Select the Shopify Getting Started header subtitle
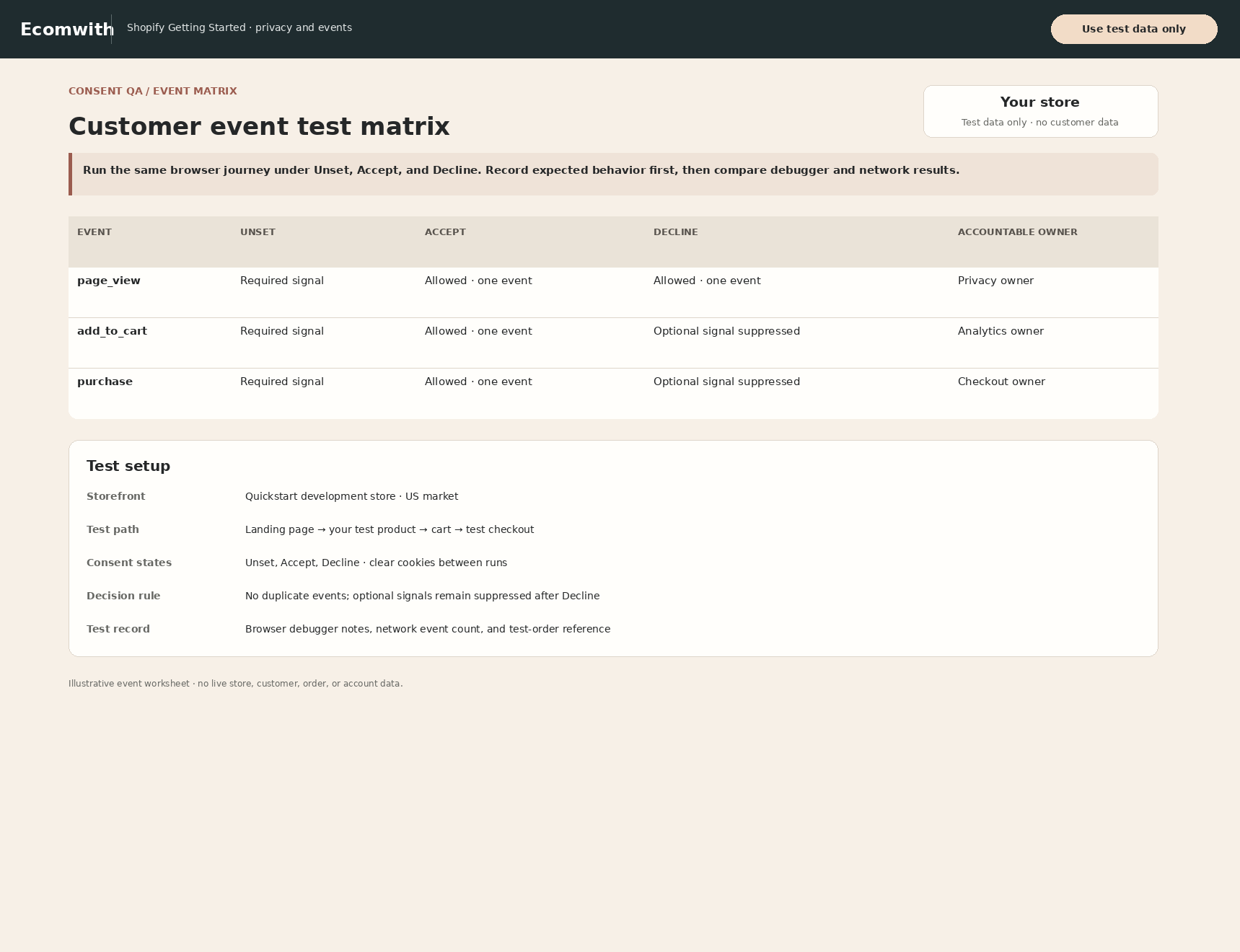This screenshot has height=952, width=1240. 239,27
